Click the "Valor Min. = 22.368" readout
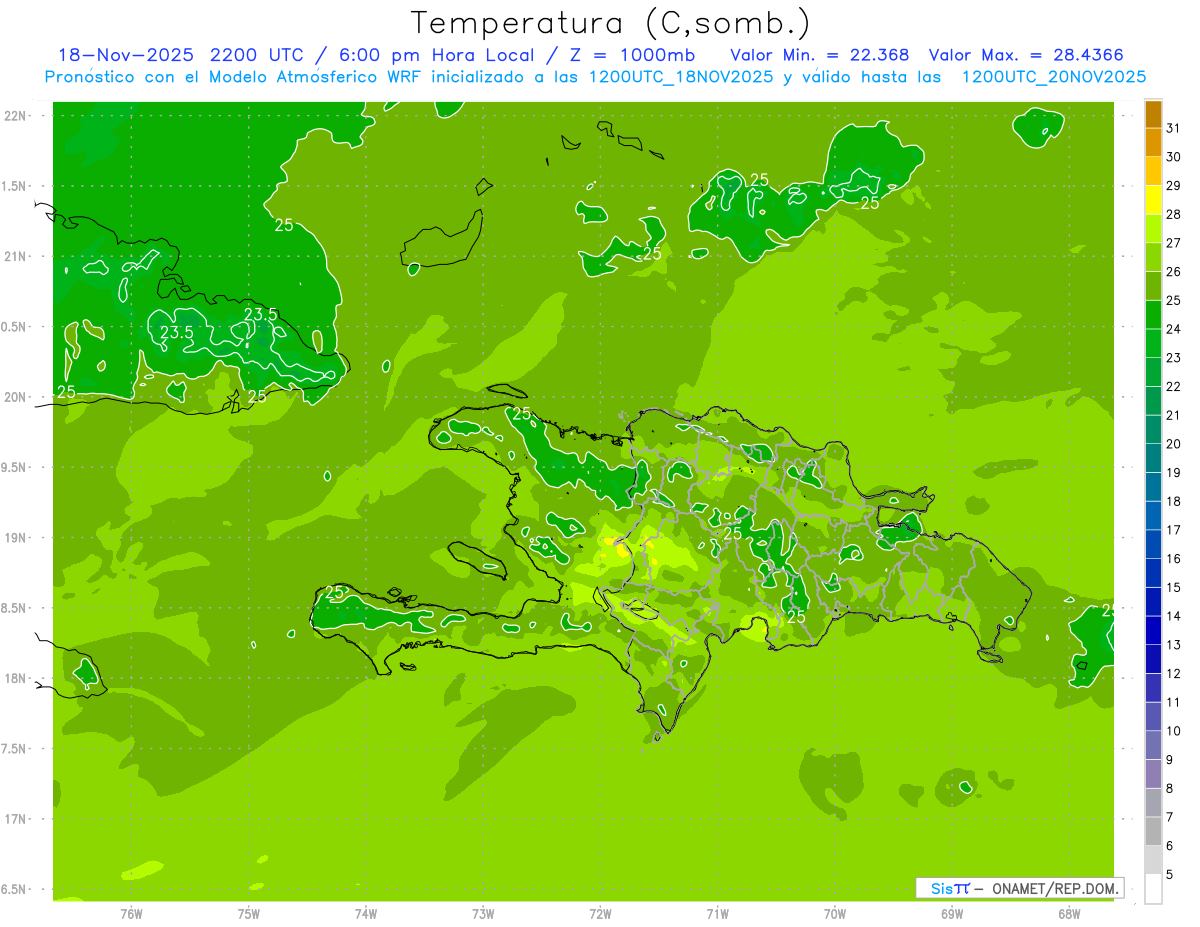This screenshot has width=1200, height=927. [819, 55]
